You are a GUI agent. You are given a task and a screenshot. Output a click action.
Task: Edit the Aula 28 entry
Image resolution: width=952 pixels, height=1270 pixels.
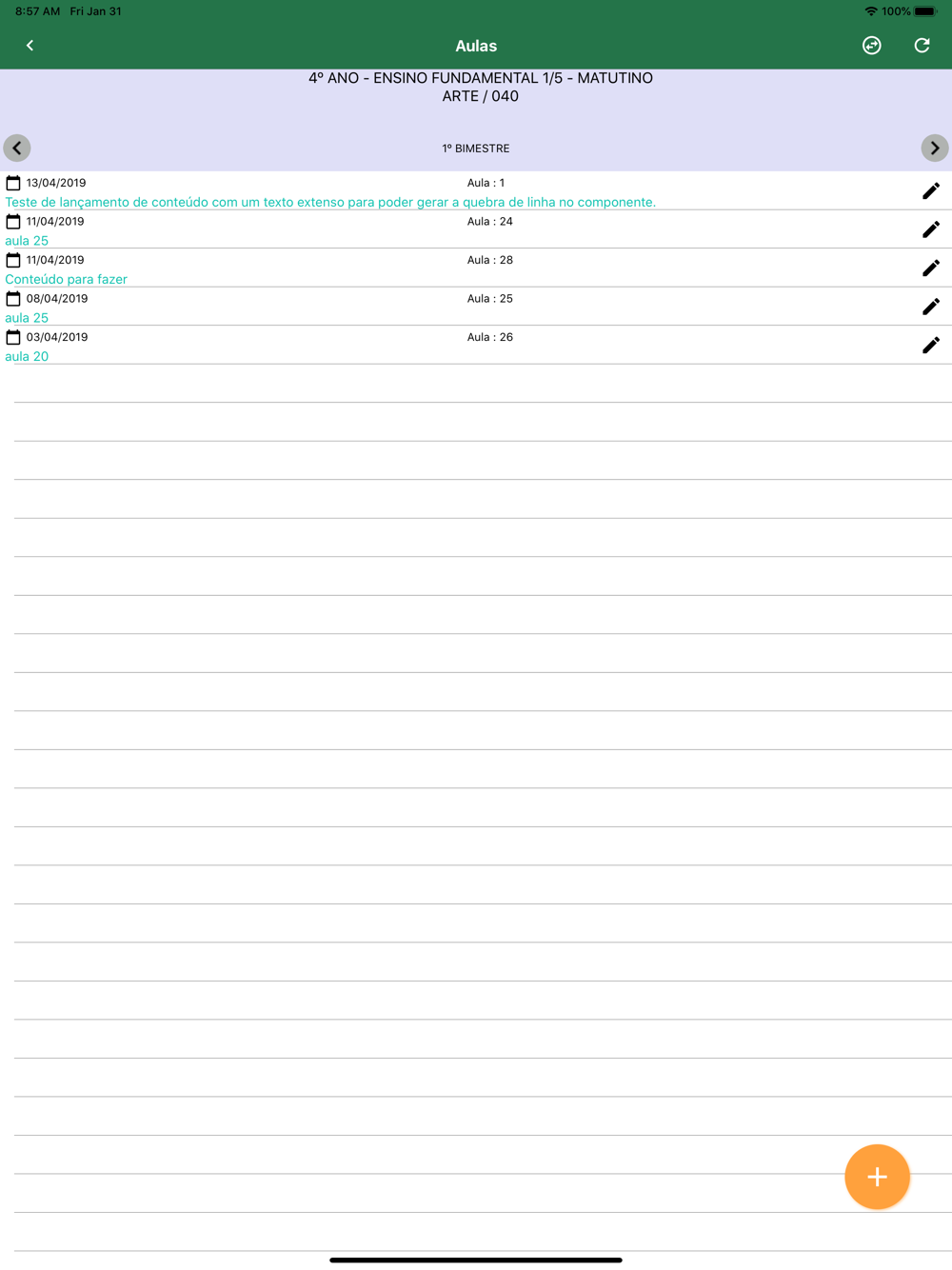pyautogui.click(x=931, y=268)
